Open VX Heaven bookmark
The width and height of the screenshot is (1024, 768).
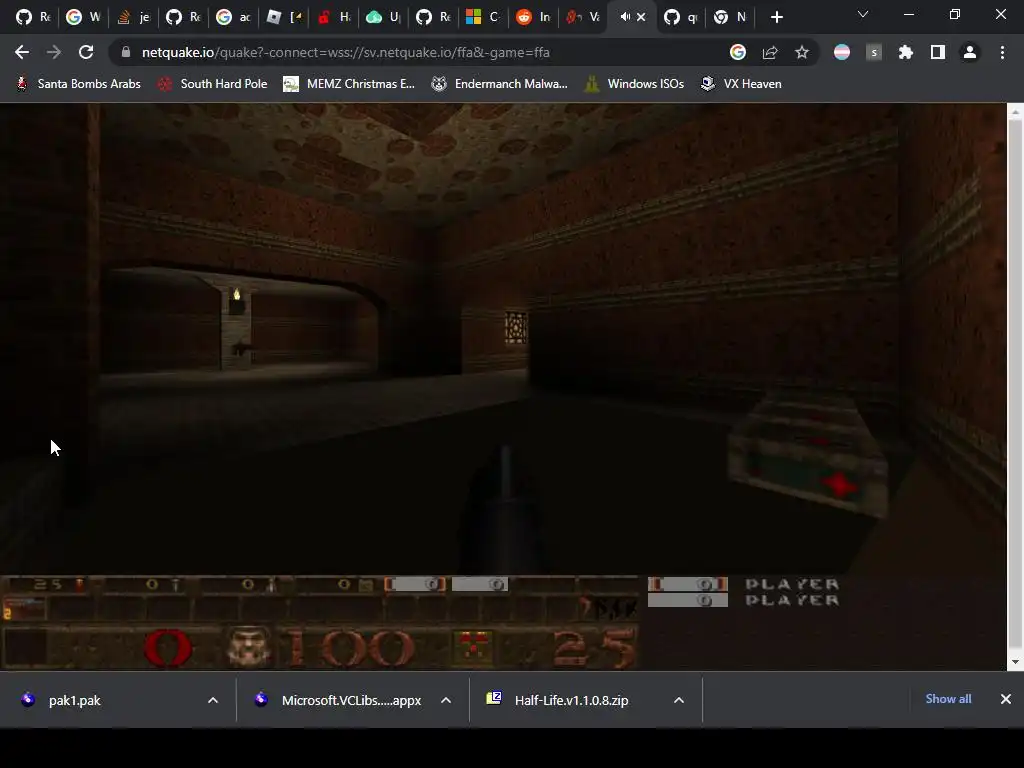pos(741,84)
